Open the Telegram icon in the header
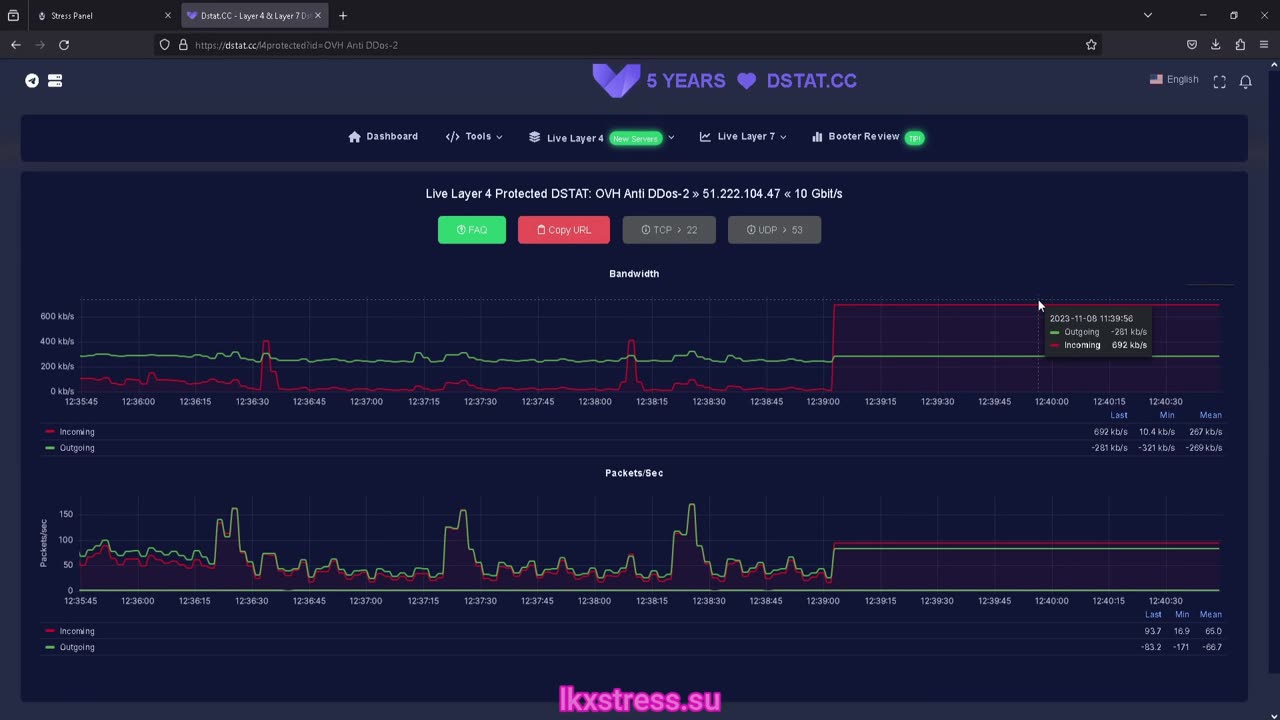This screenshot has width=1280, height=720. click(32, 81)
